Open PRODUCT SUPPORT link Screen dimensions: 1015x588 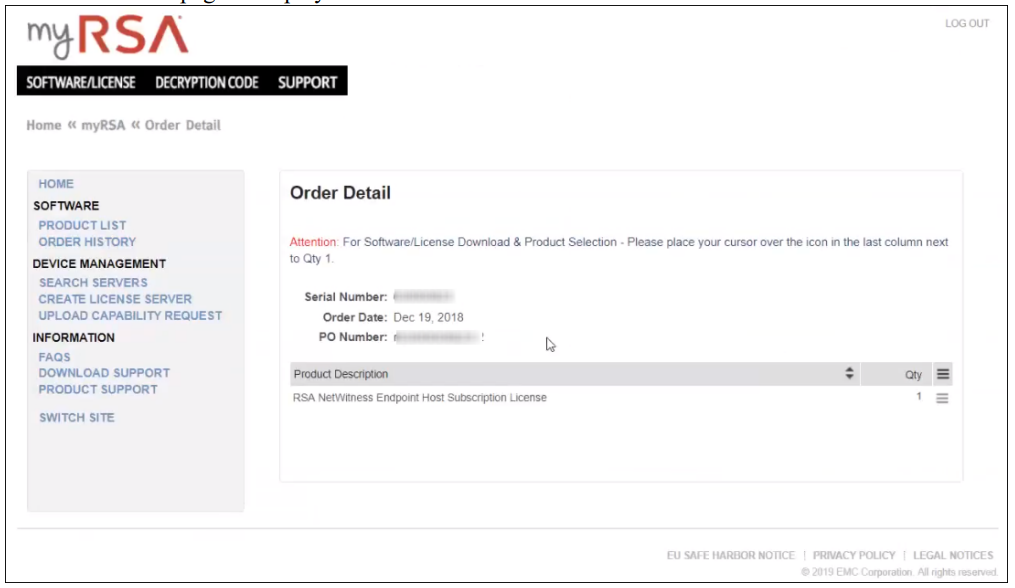(98, 389)
